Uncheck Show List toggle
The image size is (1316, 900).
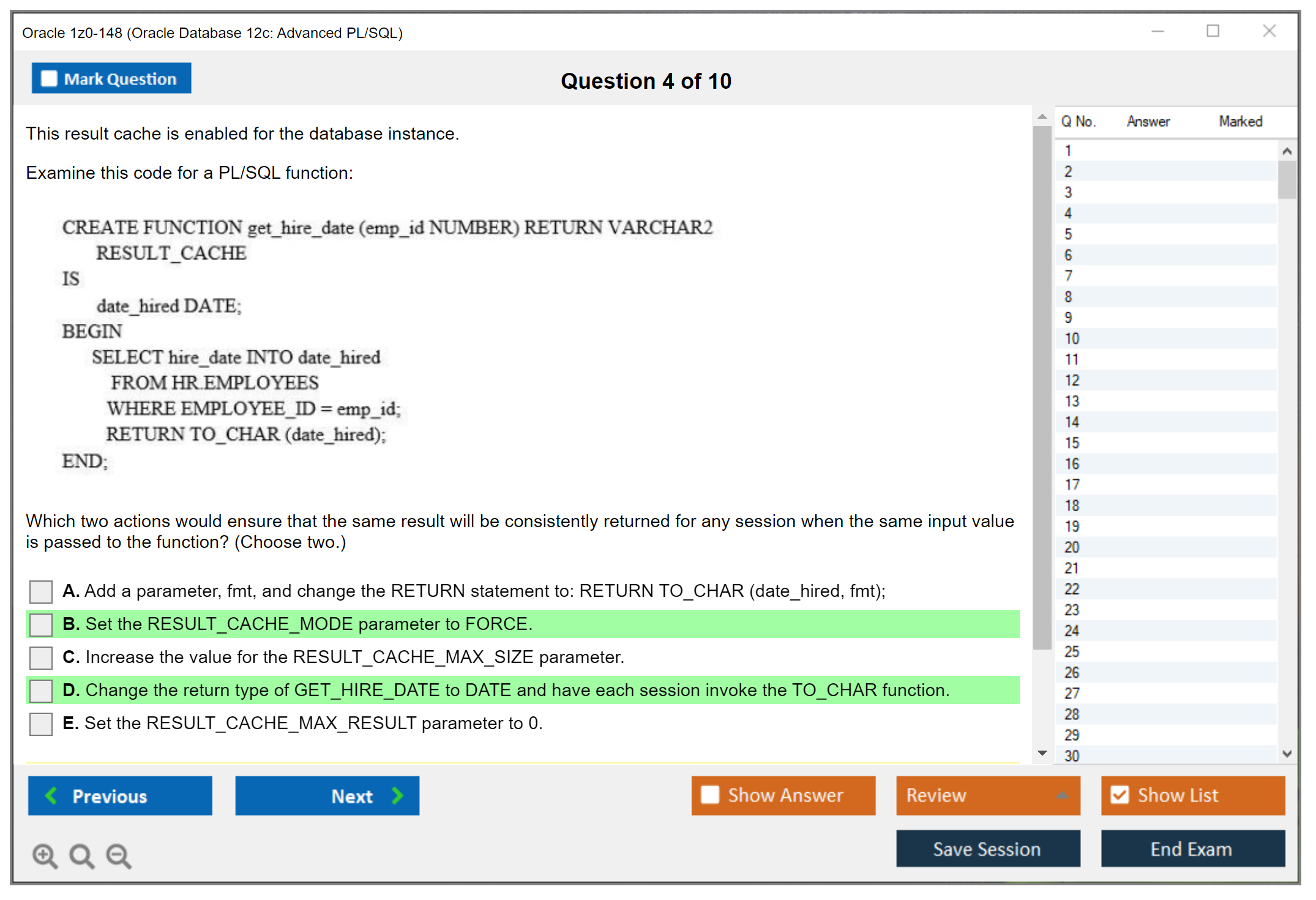tap(1120, 795)
